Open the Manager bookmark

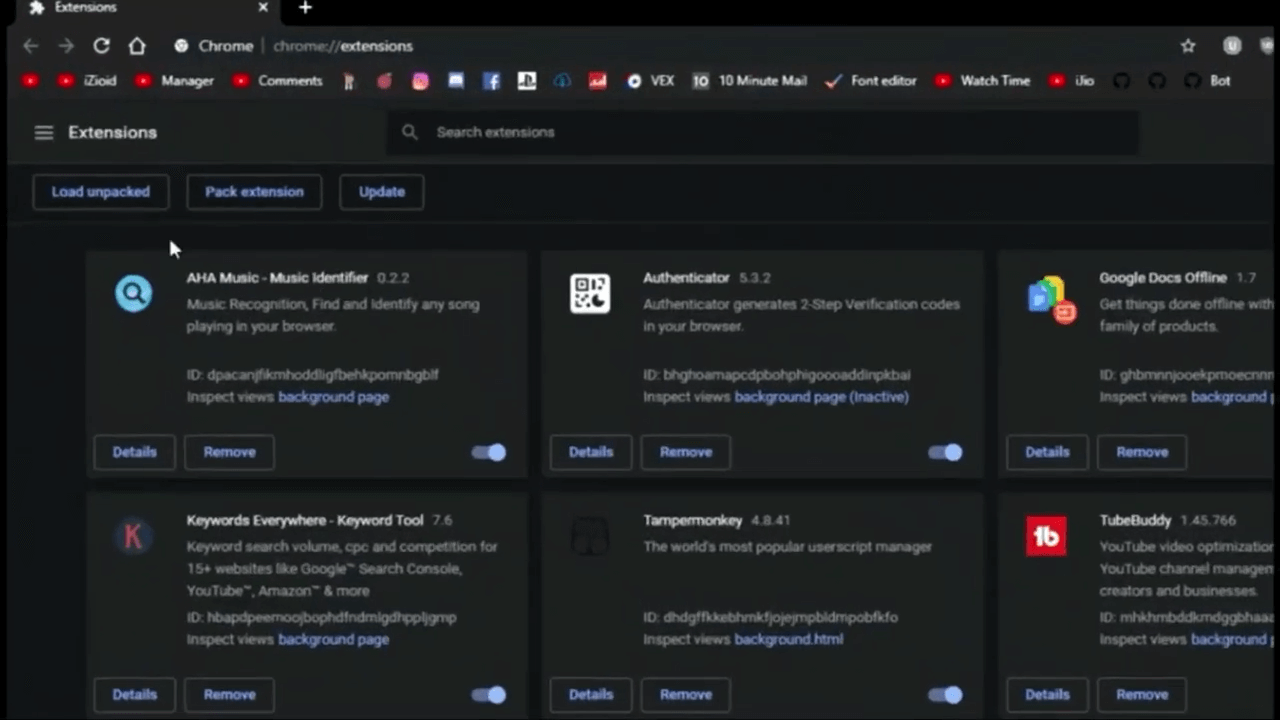coord(175,81)
